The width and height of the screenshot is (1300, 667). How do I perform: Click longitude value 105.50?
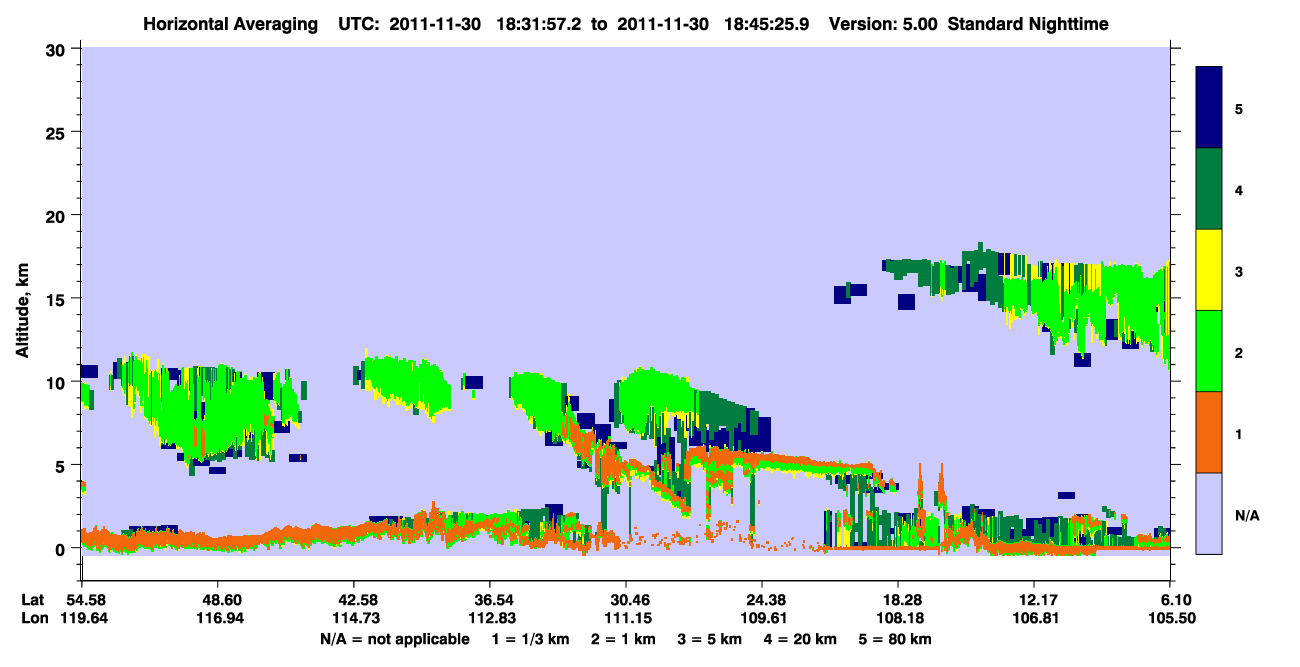(1171, 618)
